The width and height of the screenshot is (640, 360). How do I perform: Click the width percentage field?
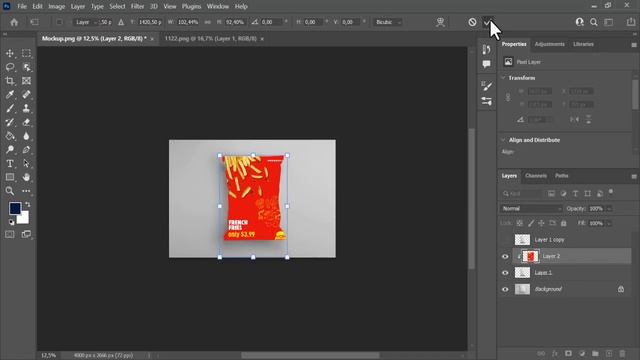(188, 22)
